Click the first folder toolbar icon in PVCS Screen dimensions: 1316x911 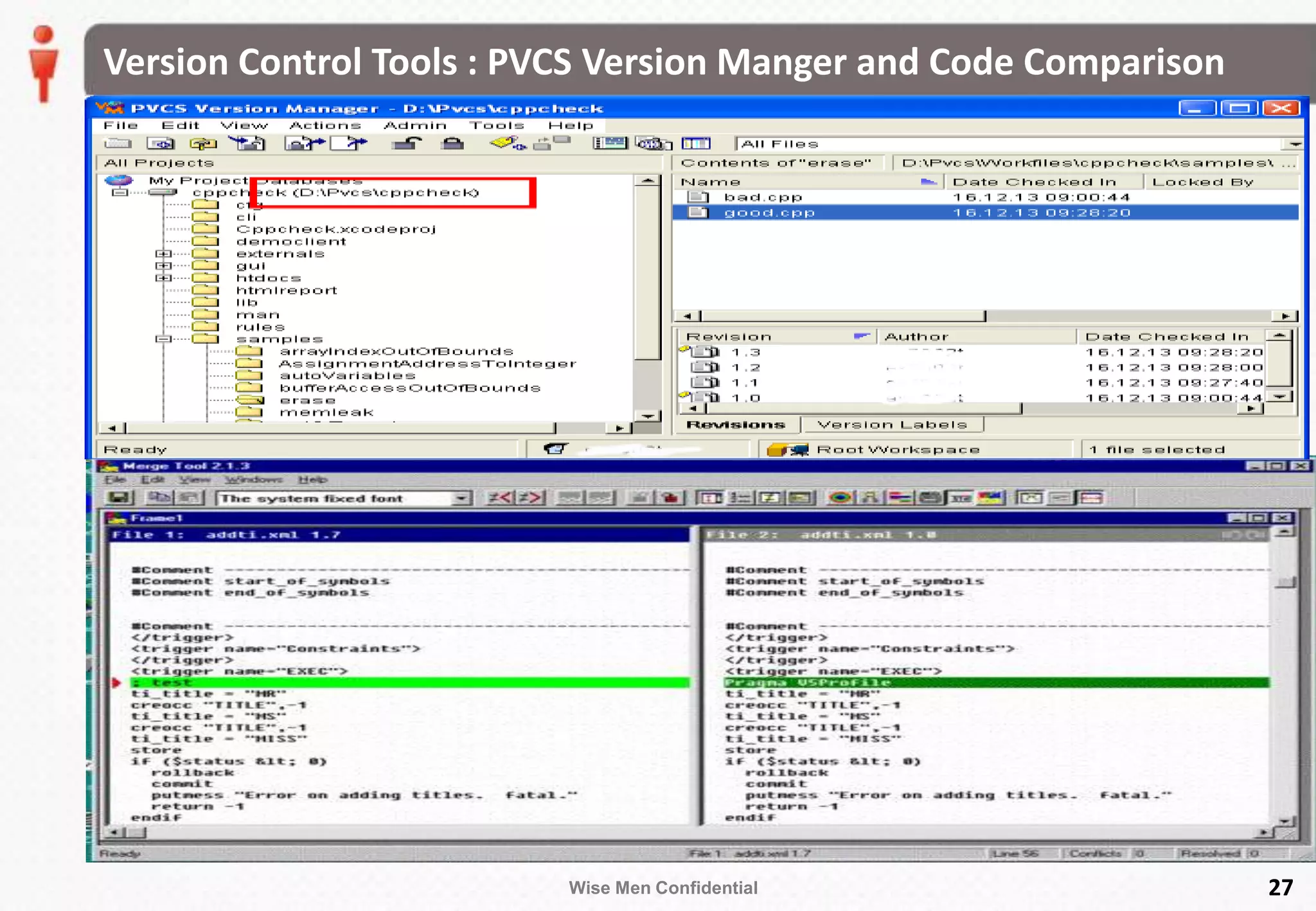point(118,143)
